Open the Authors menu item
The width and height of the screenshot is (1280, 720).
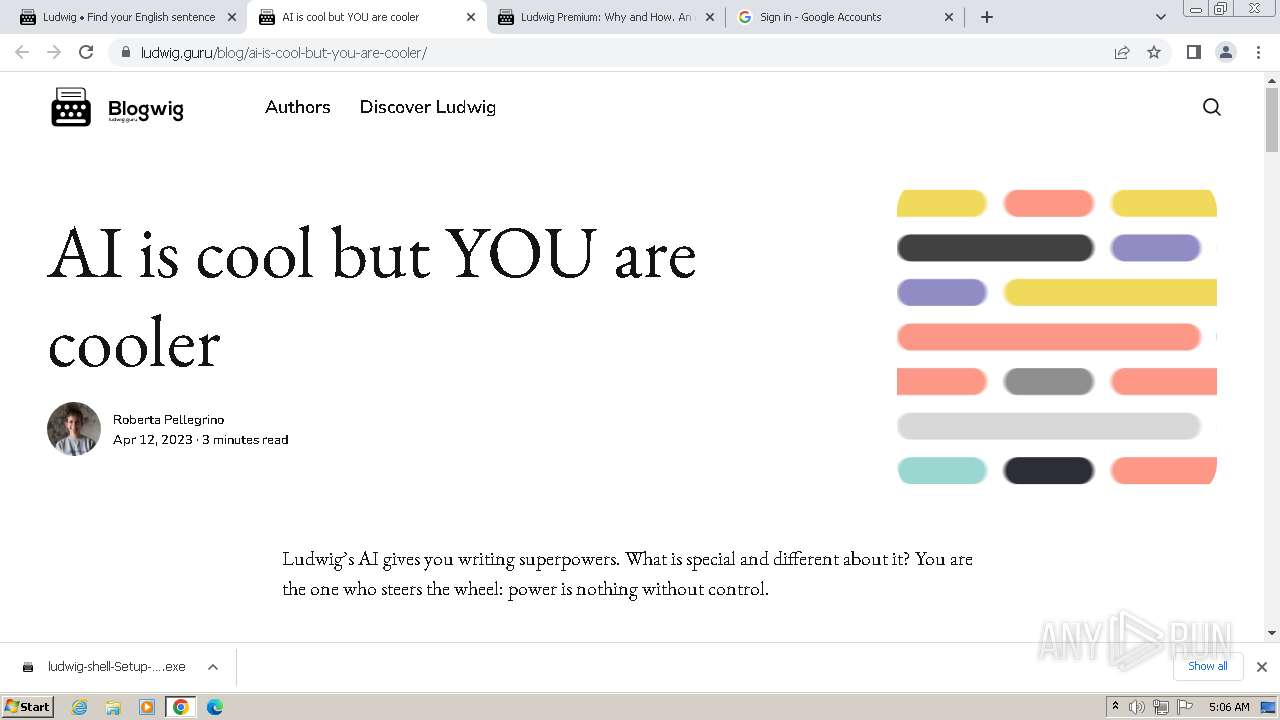[x=298, y=107]
